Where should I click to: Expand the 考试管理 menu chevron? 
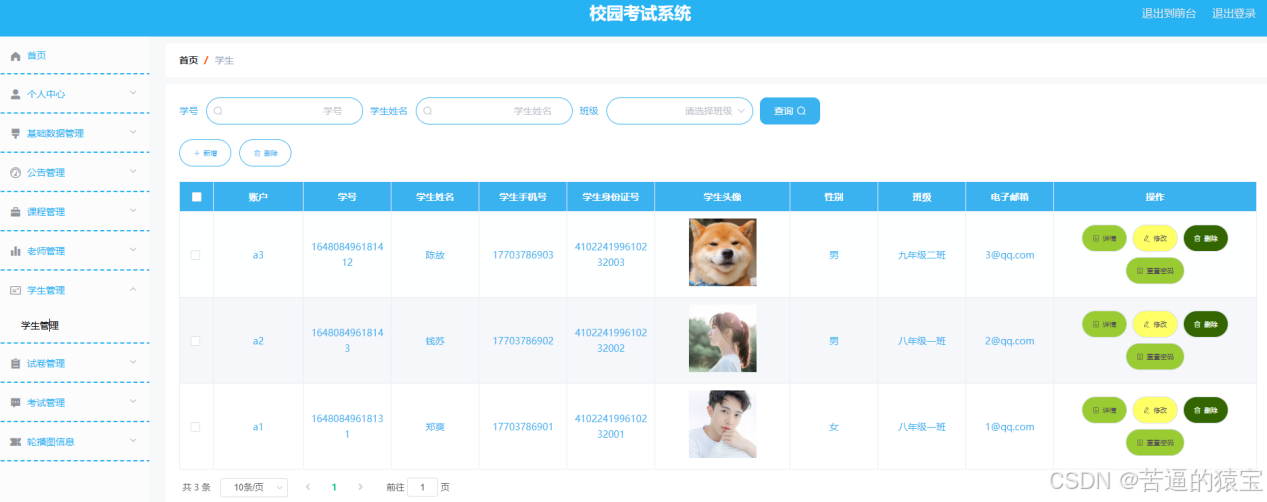[133, 401]
